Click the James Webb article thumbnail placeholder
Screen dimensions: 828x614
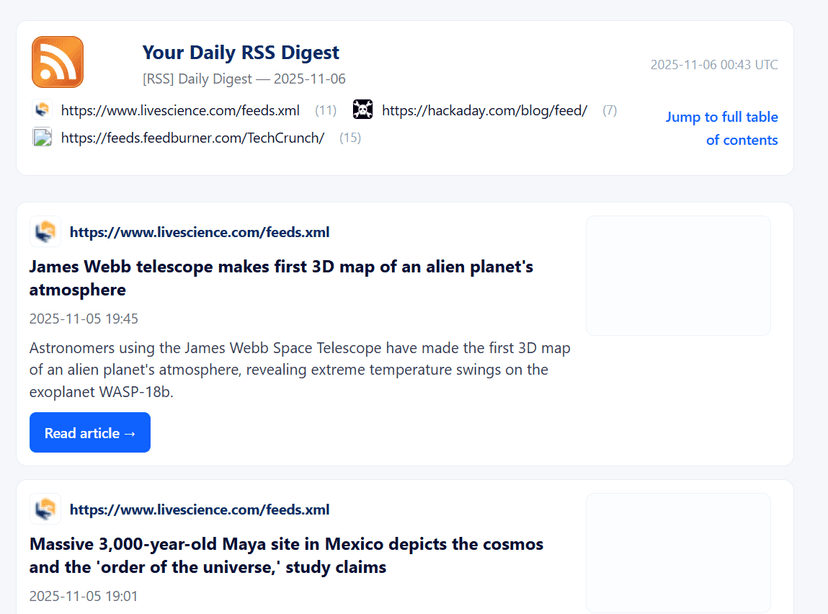[677, 275]
